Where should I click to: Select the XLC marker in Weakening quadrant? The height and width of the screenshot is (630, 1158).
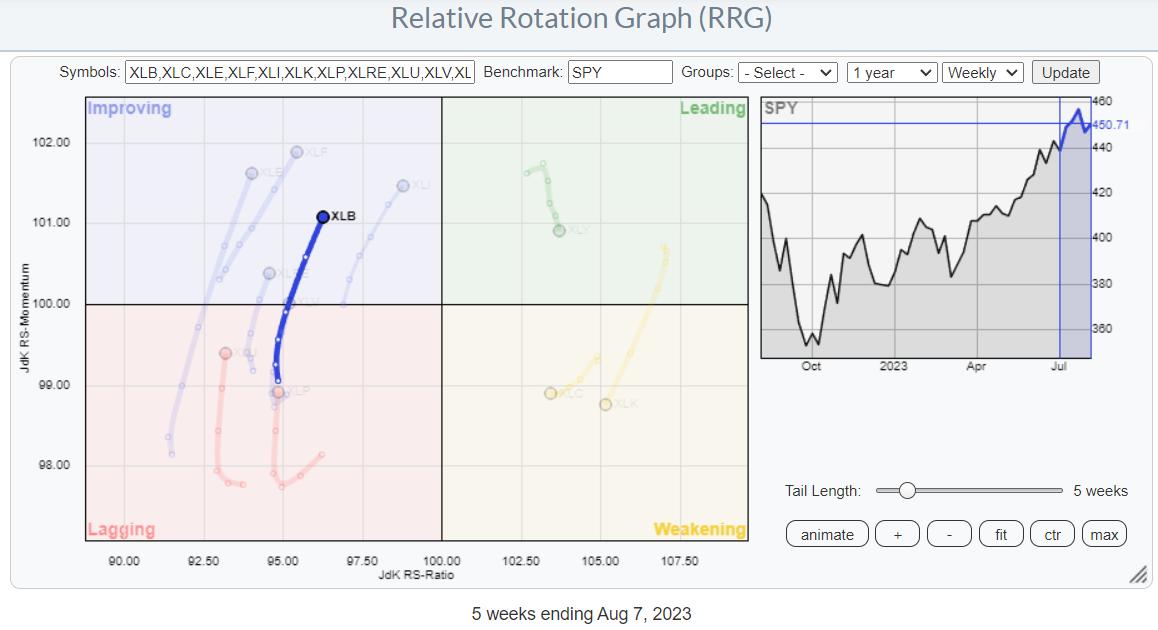[550, 393]
